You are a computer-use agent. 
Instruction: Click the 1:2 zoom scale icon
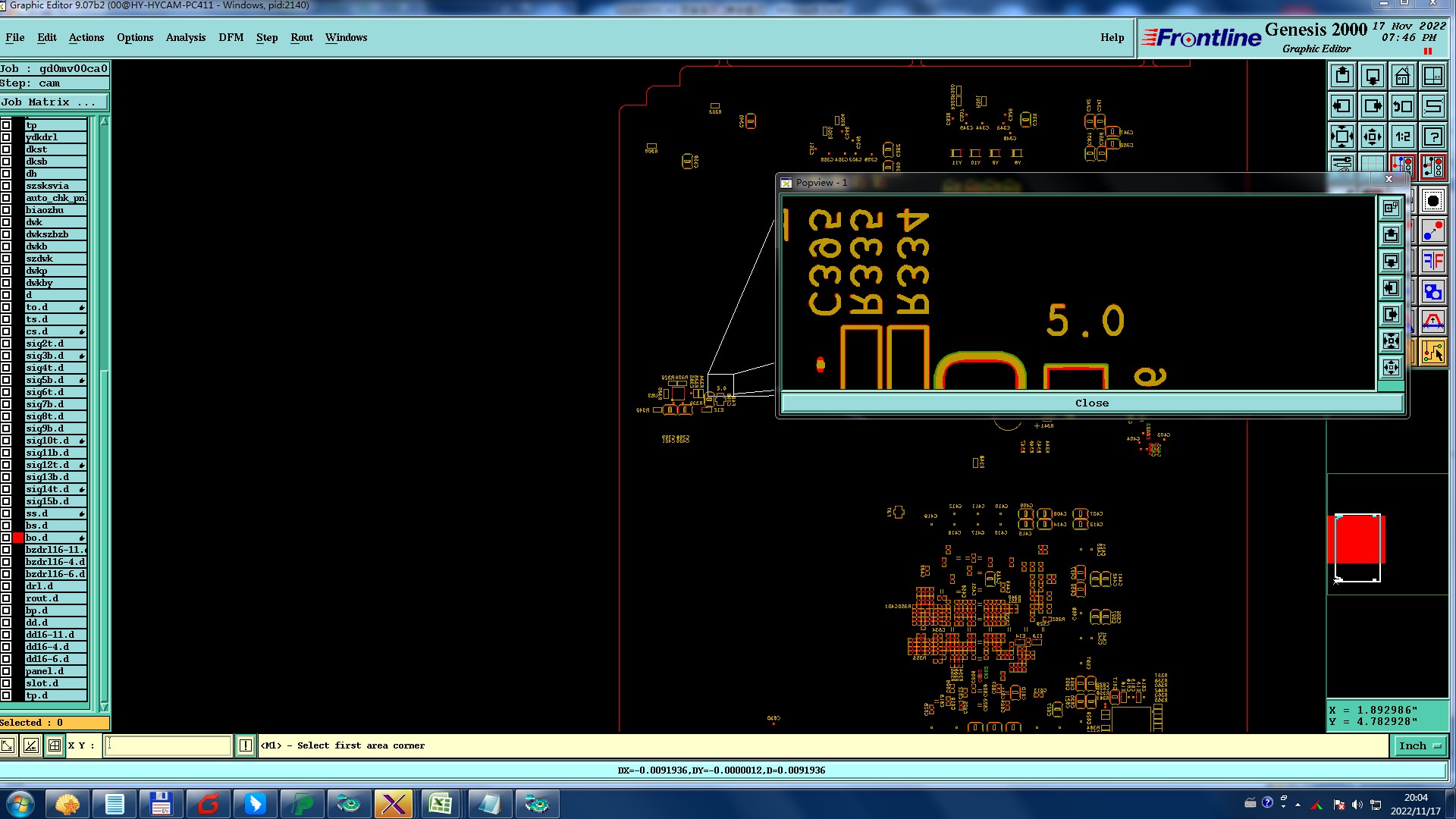click(1402, 136)
